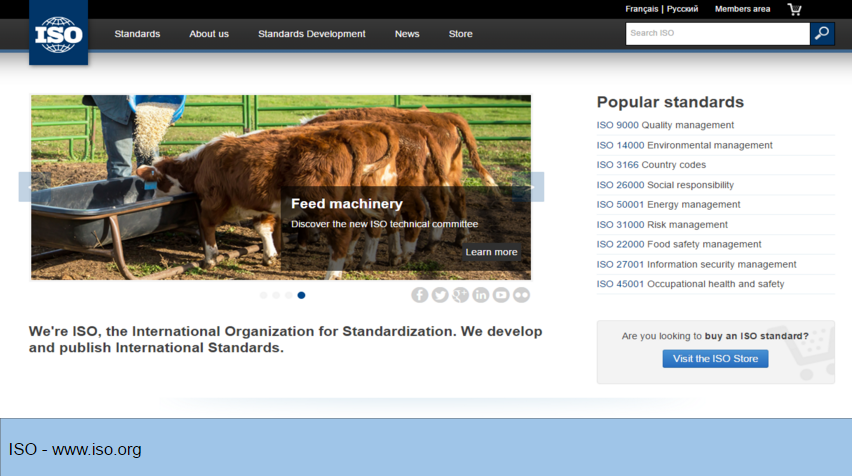Switch language to Français

point(642,9)
